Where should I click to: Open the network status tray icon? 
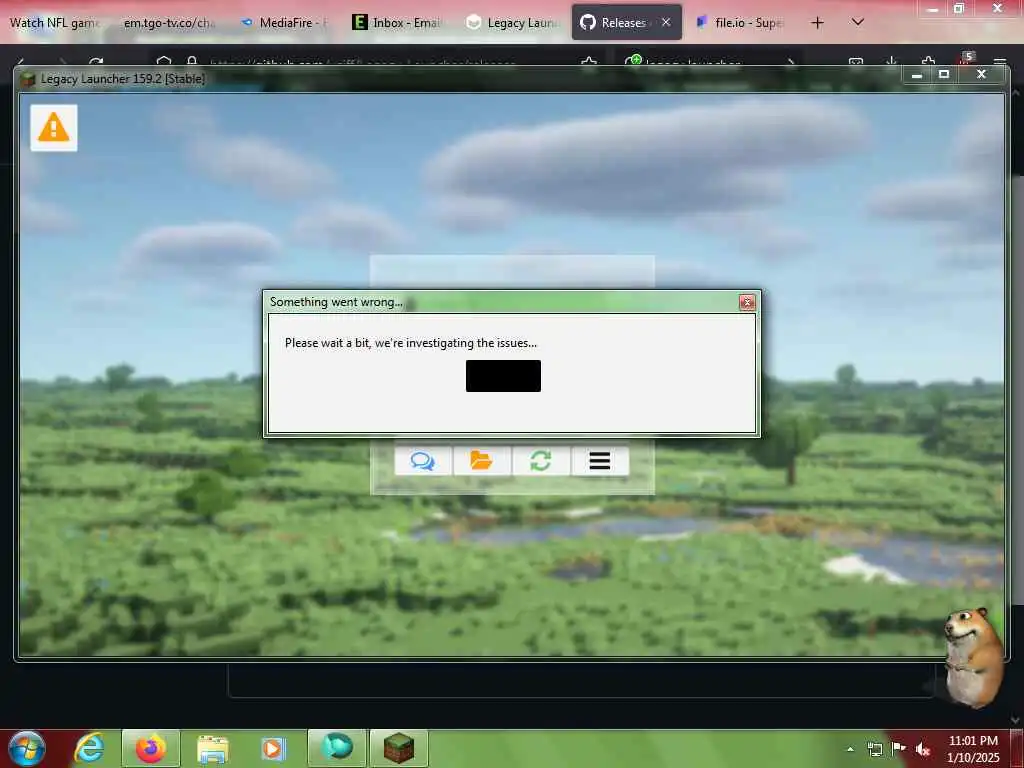tap(874, 749)
